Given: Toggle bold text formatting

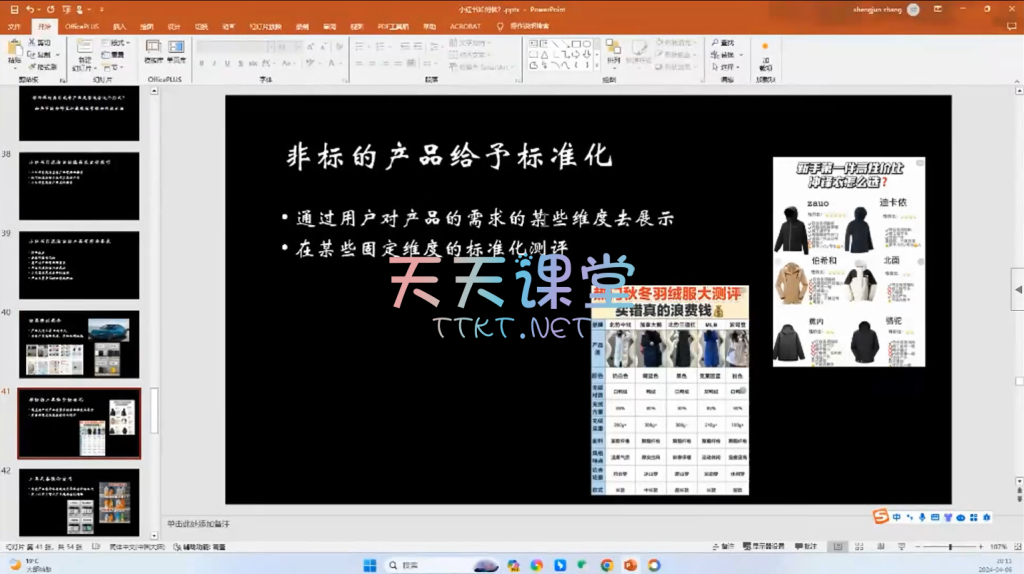Looking at the screenshot, I should (x=200, y=63).
